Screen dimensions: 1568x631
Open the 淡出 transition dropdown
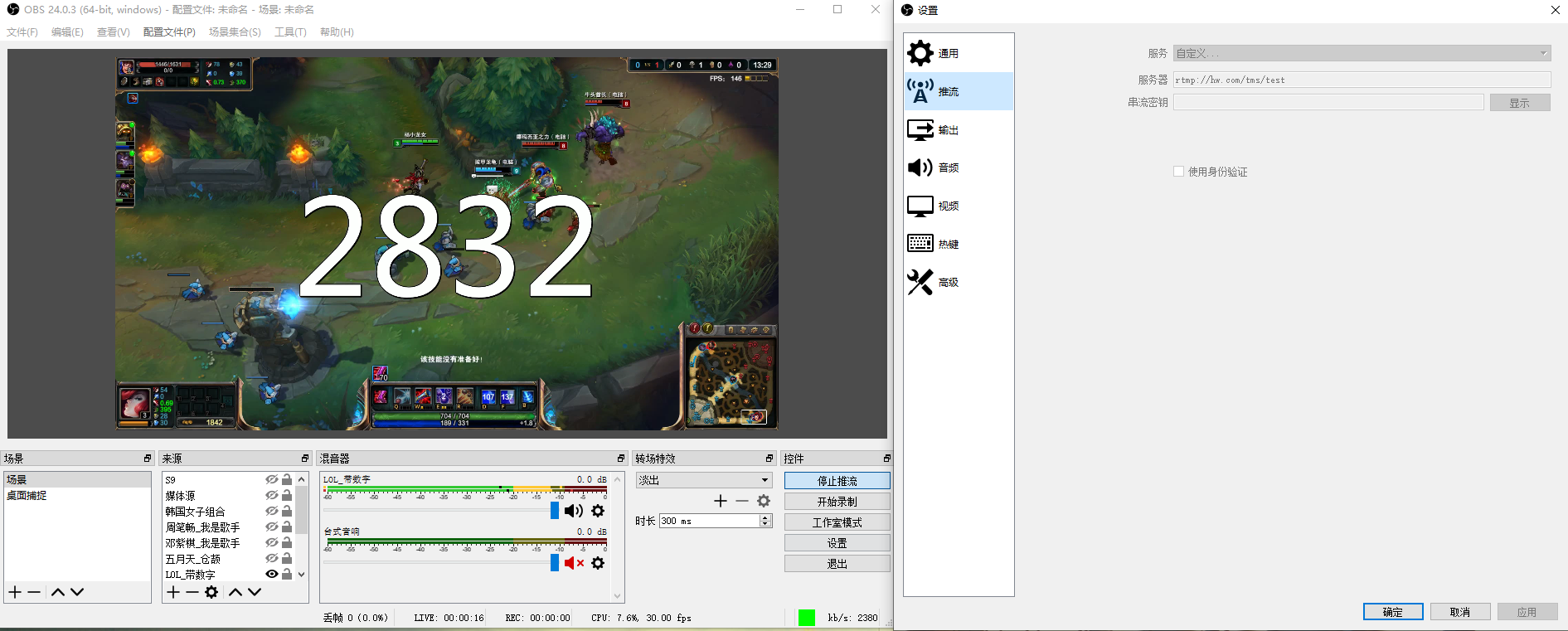[x=704, y=480]
